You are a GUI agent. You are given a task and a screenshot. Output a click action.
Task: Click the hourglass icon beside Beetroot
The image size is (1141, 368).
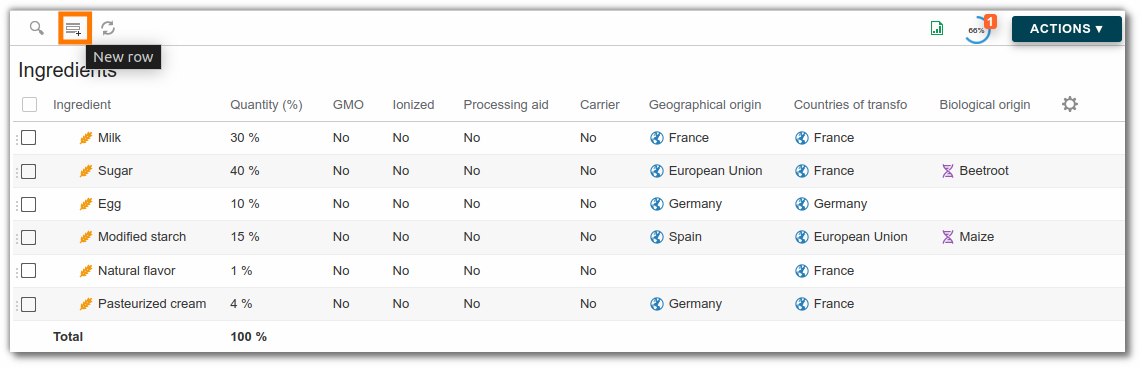pyautogui.click(x=947, y=171)
